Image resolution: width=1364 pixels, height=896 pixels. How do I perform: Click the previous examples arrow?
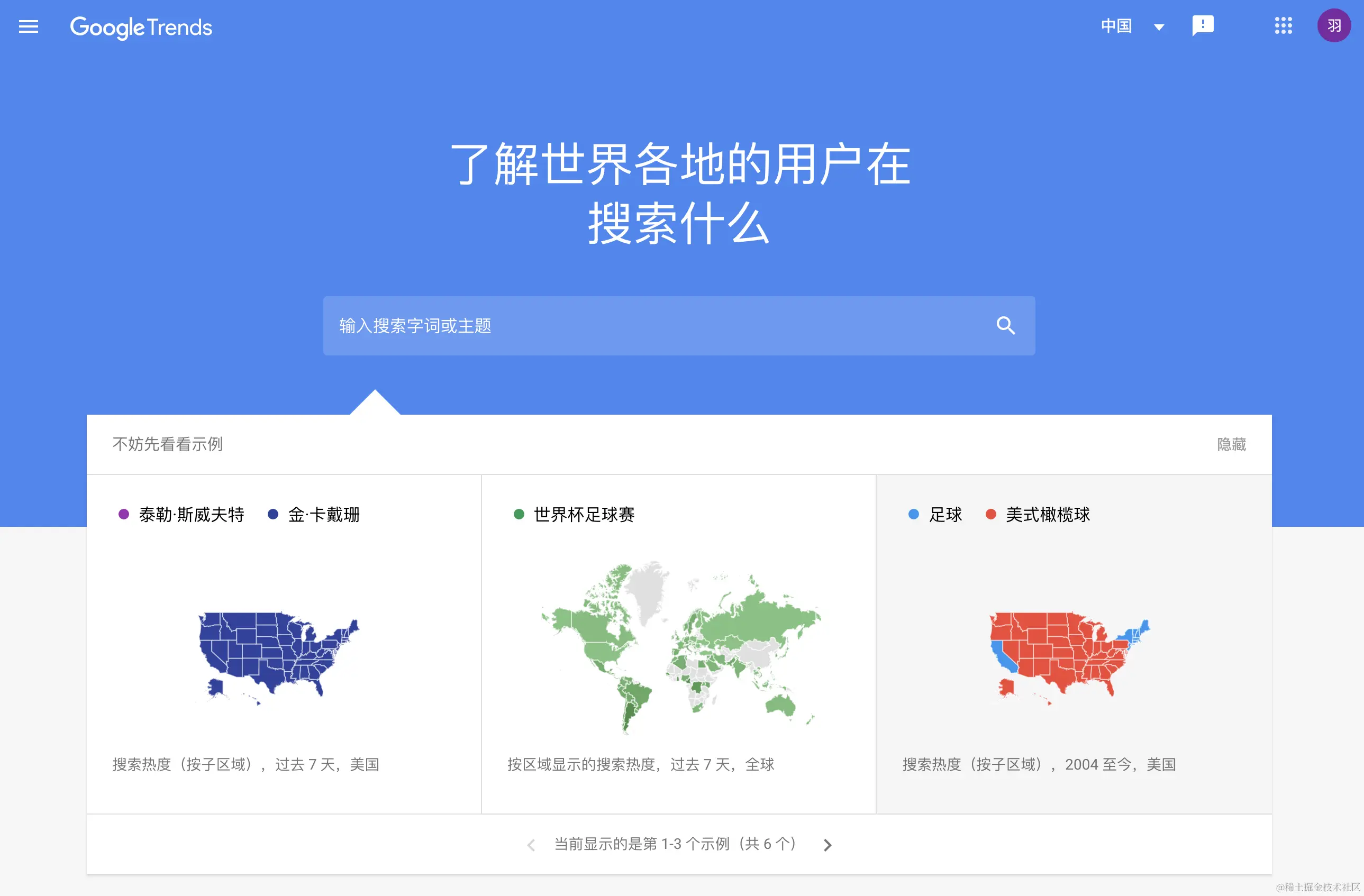pyautogui.click(x=531, y=845)
